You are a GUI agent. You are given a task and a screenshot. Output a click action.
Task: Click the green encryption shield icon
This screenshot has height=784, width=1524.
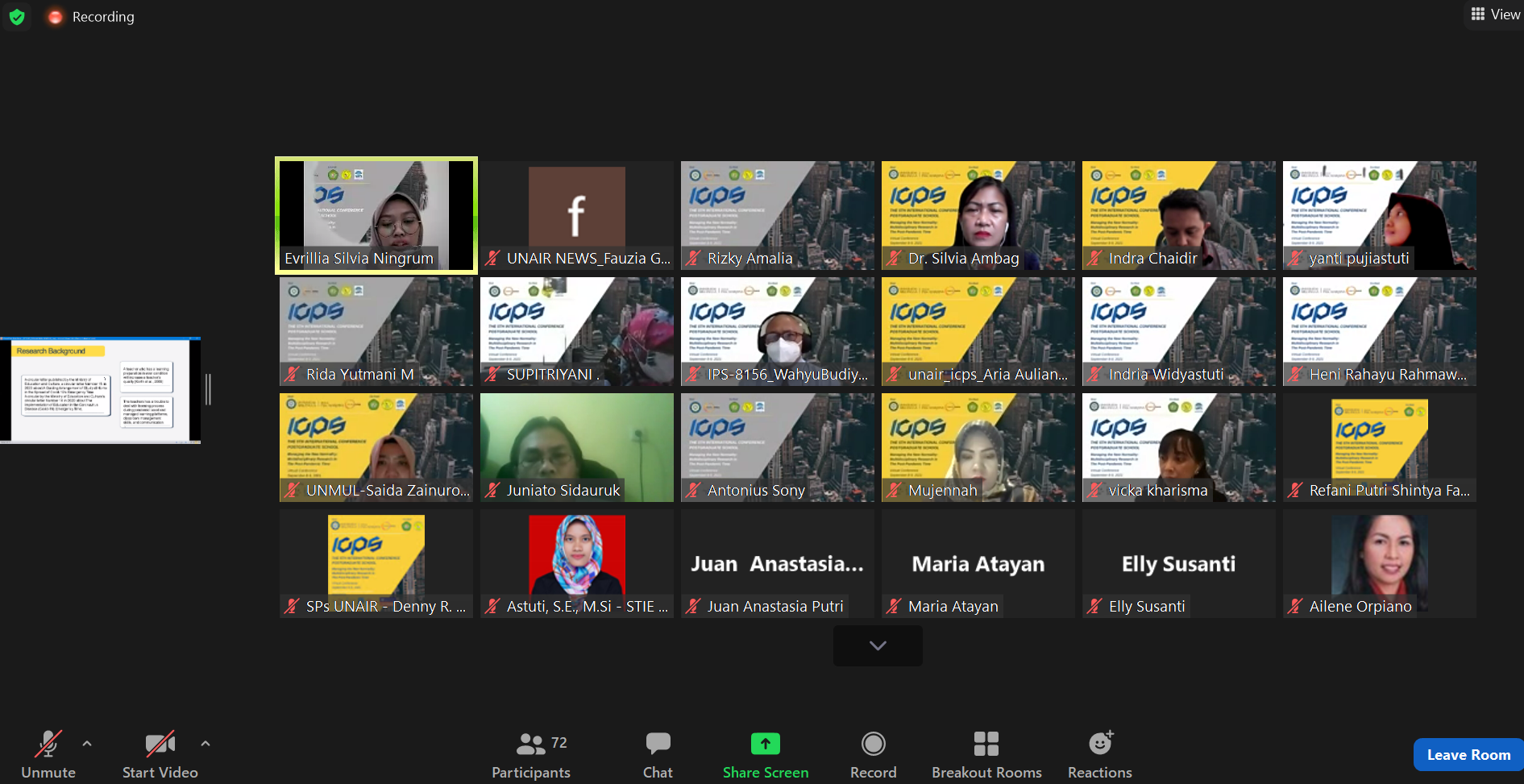click(17, 17)
